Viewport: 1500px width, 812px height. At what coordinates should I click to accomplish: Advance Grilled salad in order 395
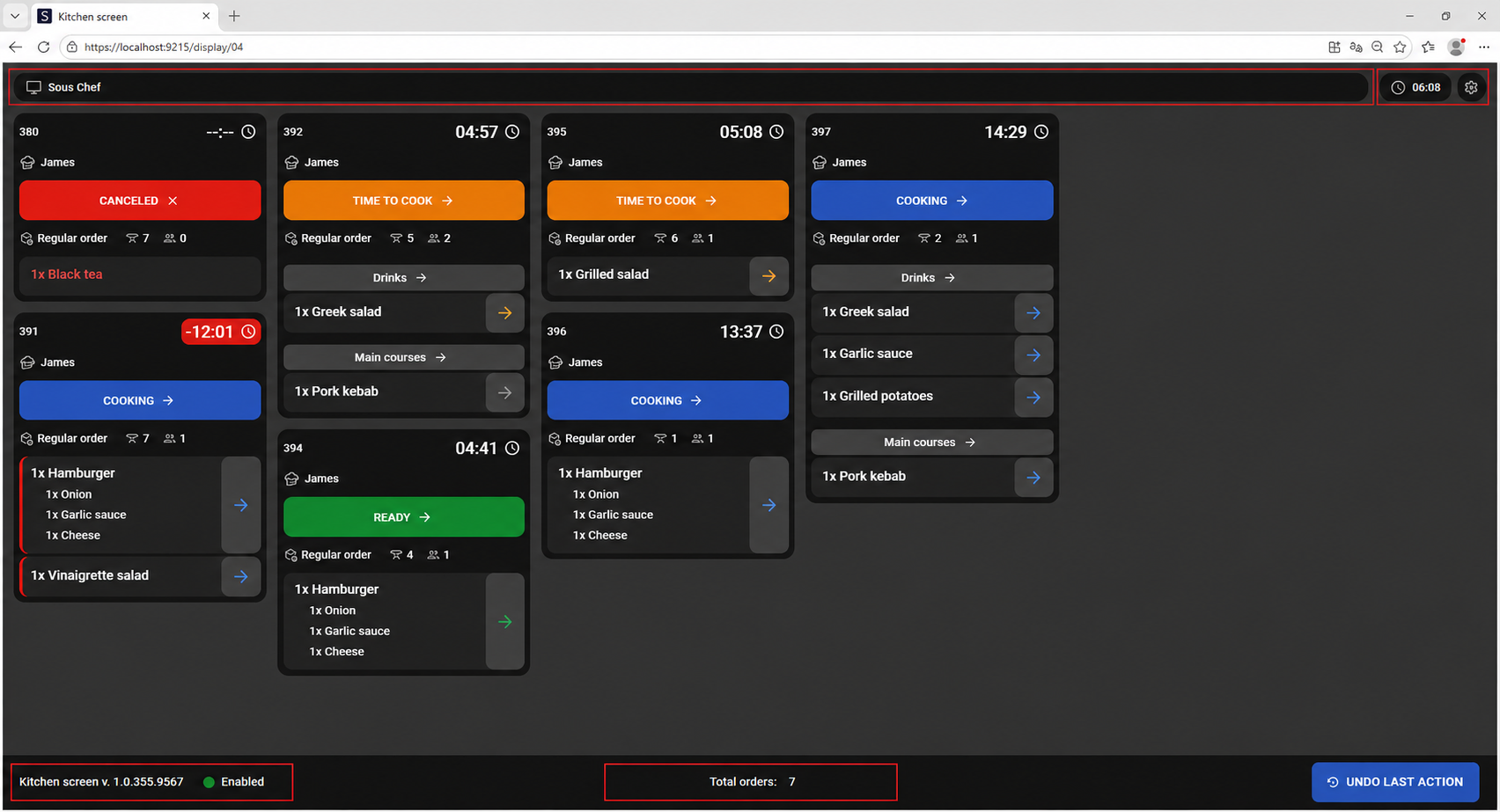pyautogui.click(x=768, y=275)
